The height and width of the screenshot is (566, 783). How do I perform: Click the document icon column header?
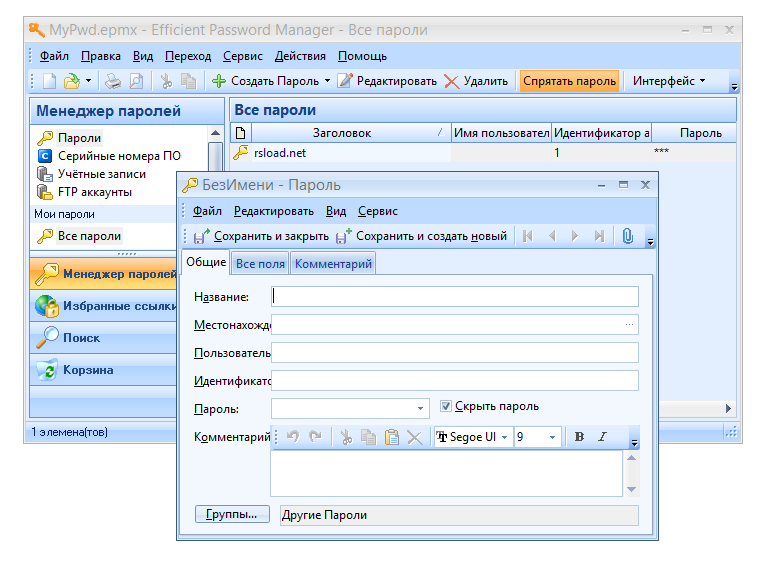(x=241, y=133)
